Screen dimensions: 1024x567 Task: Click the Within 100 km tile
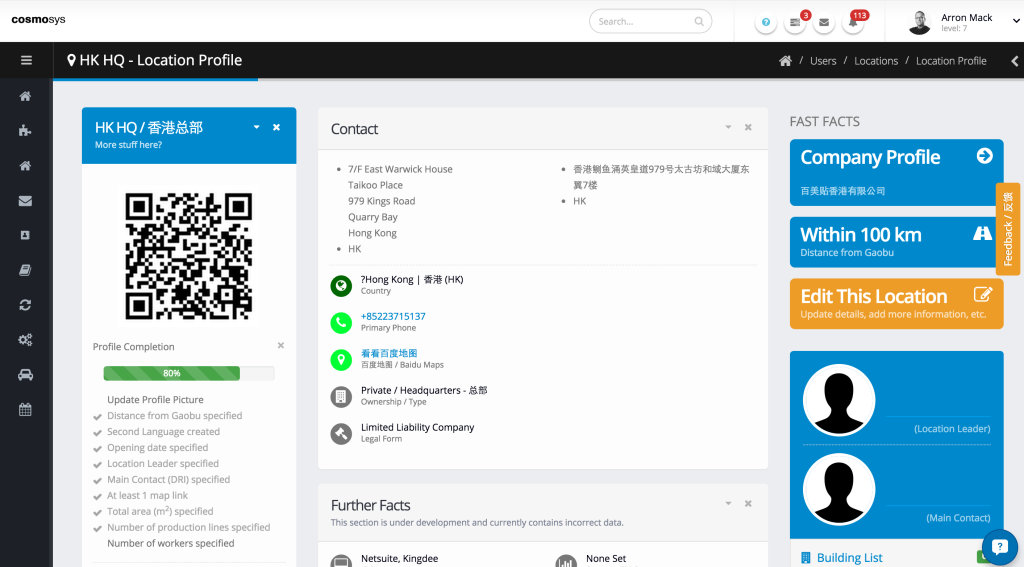tap(897, 242)
